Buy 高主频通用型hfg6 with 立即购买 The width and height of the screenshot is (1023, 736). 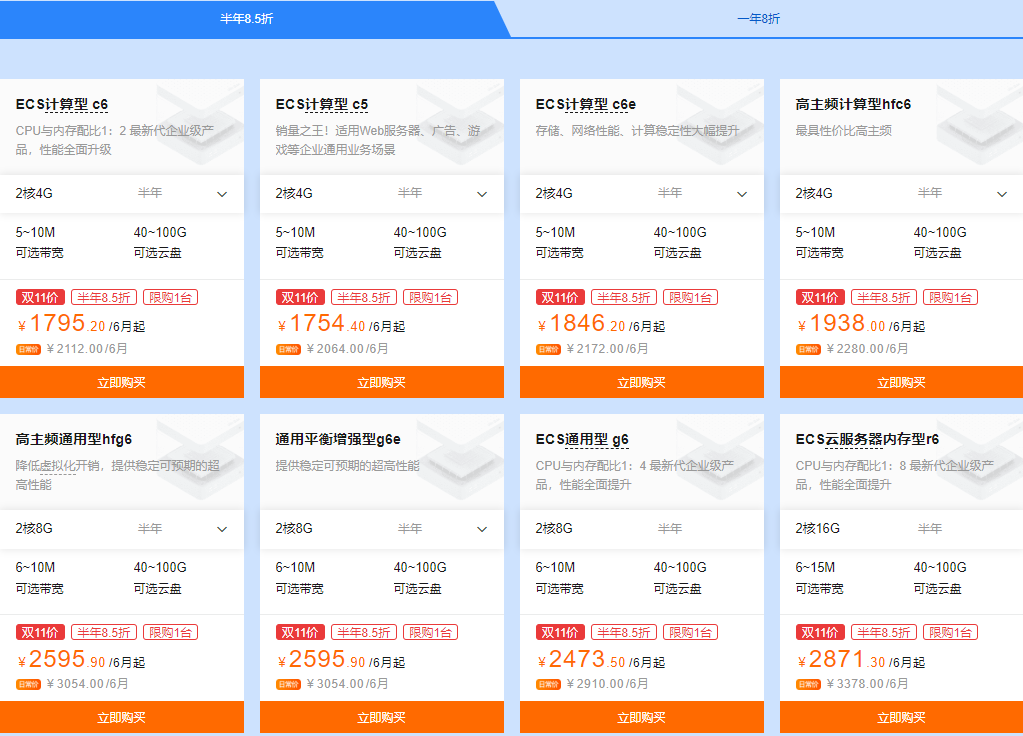[x=122, y=718]
